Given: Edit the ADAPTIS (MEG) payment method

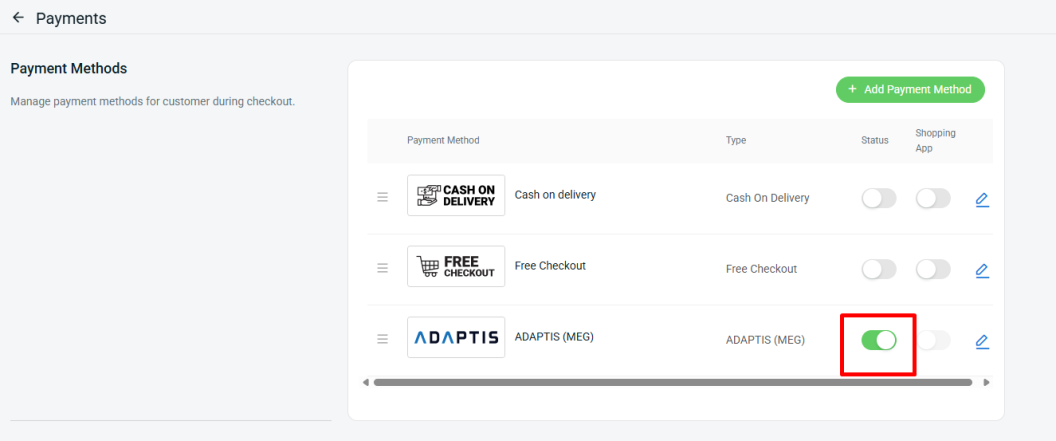Looking at the screenshot, I should (x=982, y=341).
